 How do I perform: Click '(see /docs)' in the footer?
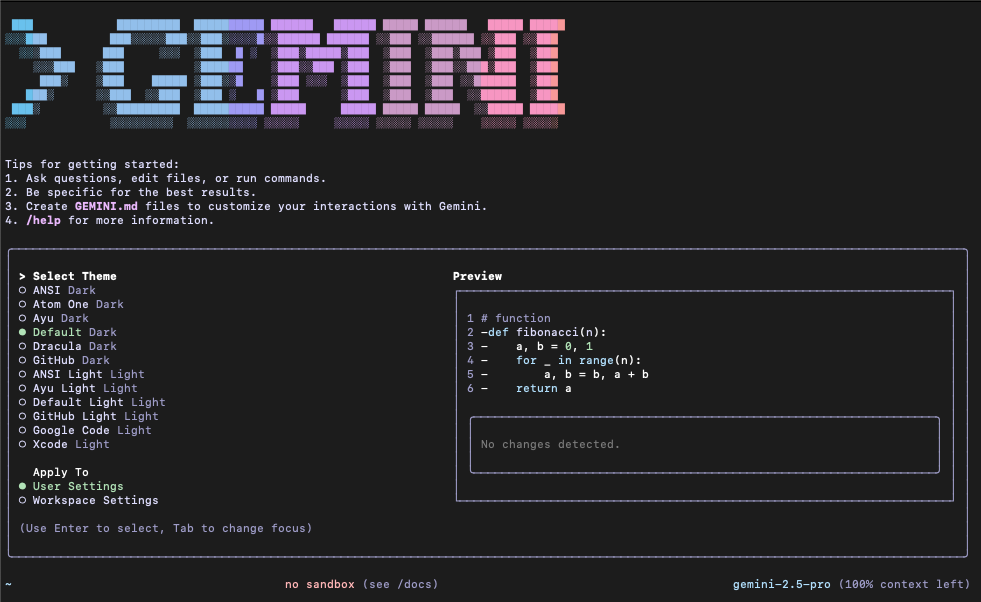tap(400, 584)
